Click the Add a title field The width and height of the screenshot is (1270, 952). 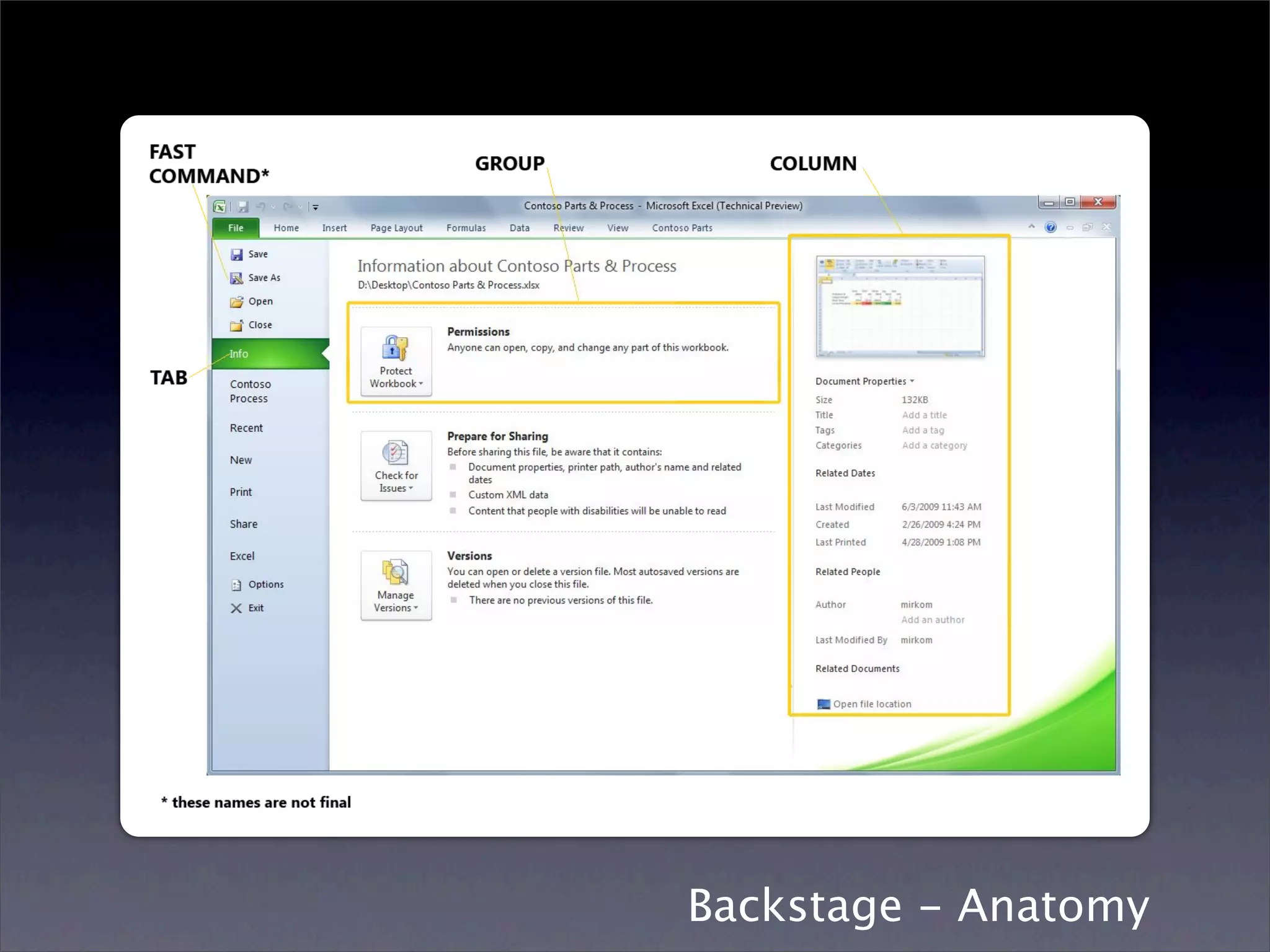click(924, 415)
